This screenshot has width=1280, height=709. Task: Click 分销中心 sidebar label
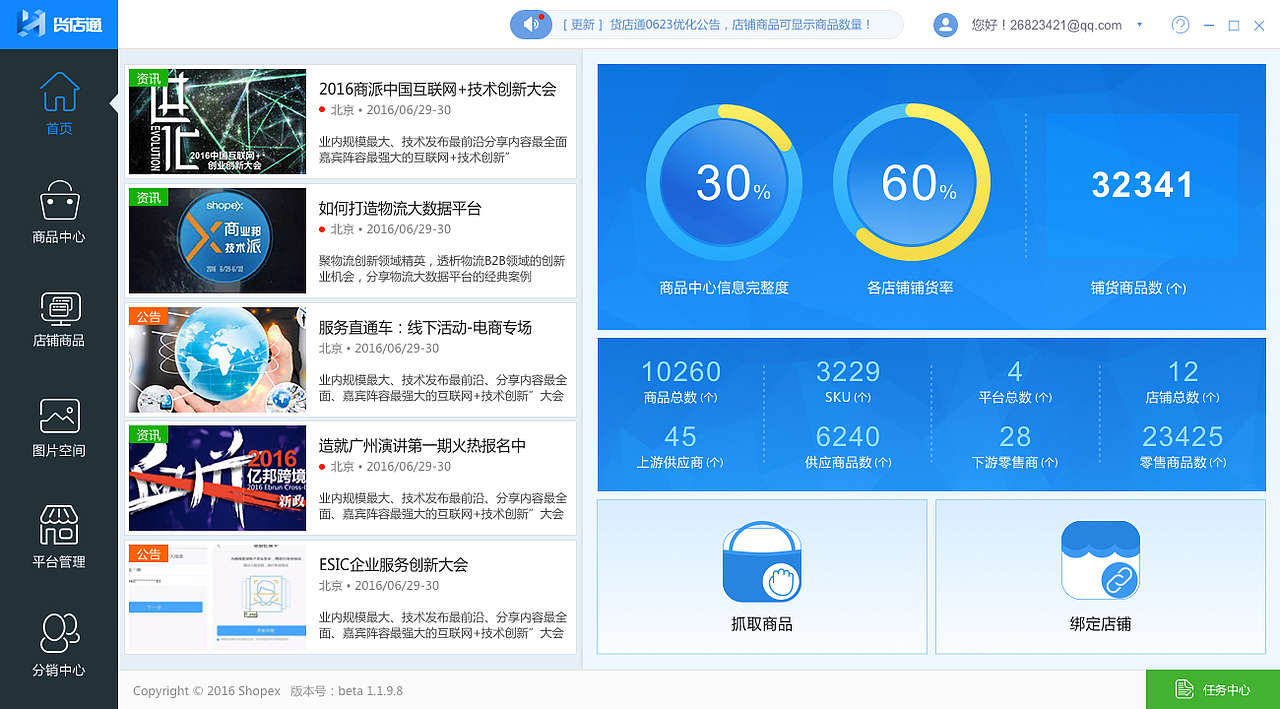click(x=59, y=670)
